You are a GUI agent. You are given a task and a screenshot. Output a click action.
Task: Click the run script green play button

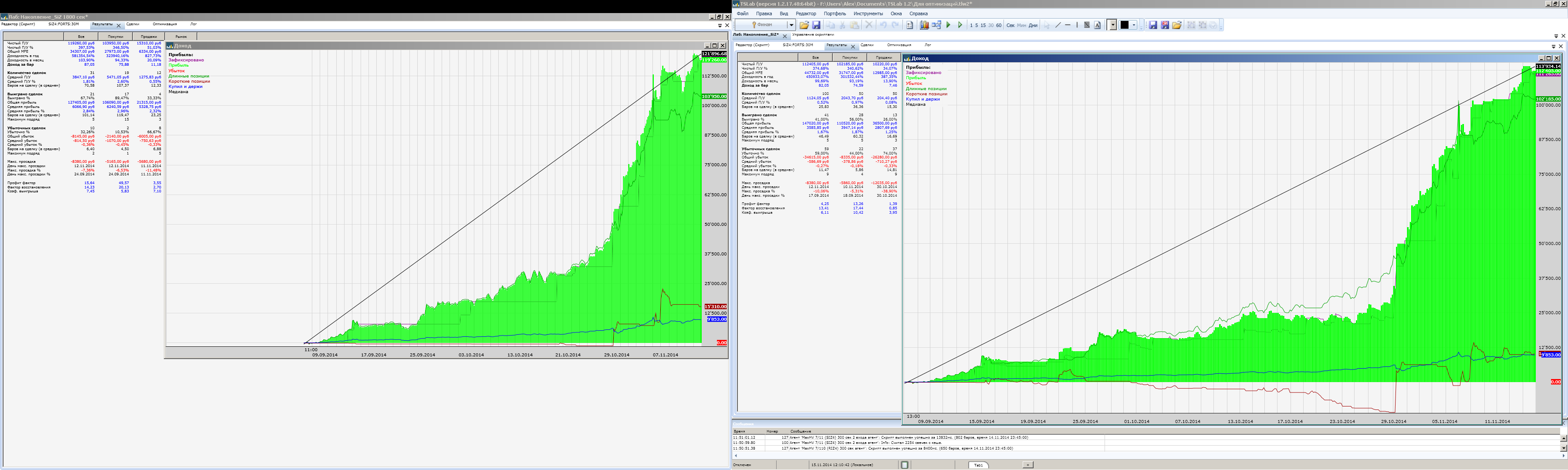coord(948,25)
